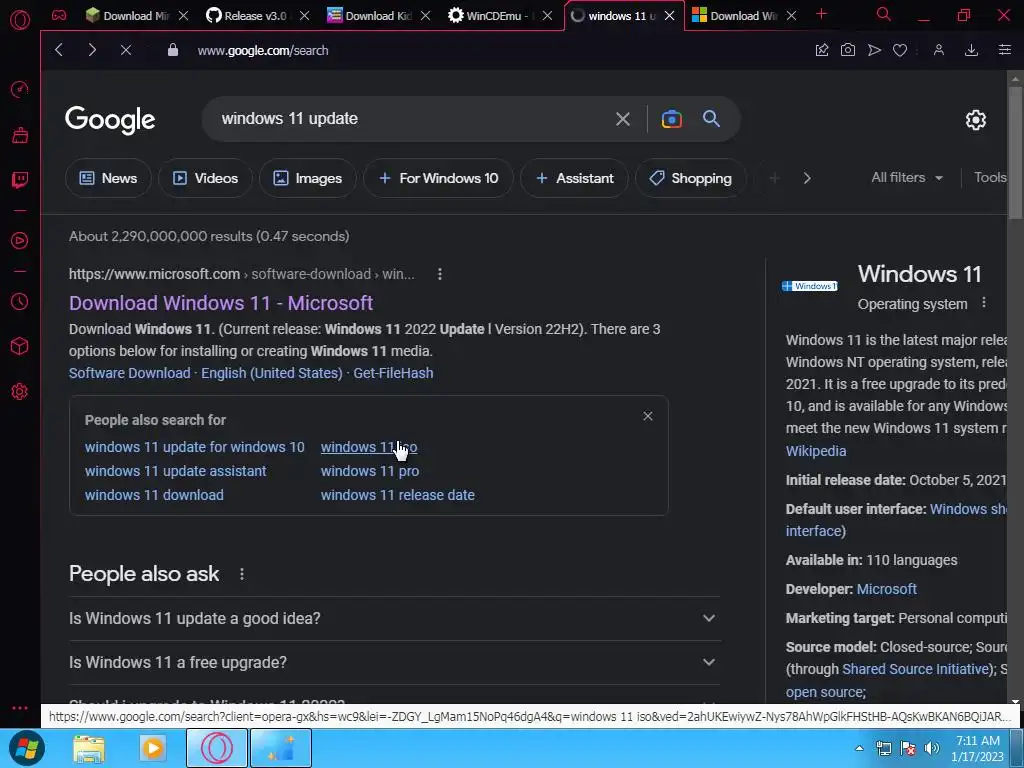Open sidebar setup three-dots at bottom
The width and height of the screenshot is (1024, 768).
(20, 708)
